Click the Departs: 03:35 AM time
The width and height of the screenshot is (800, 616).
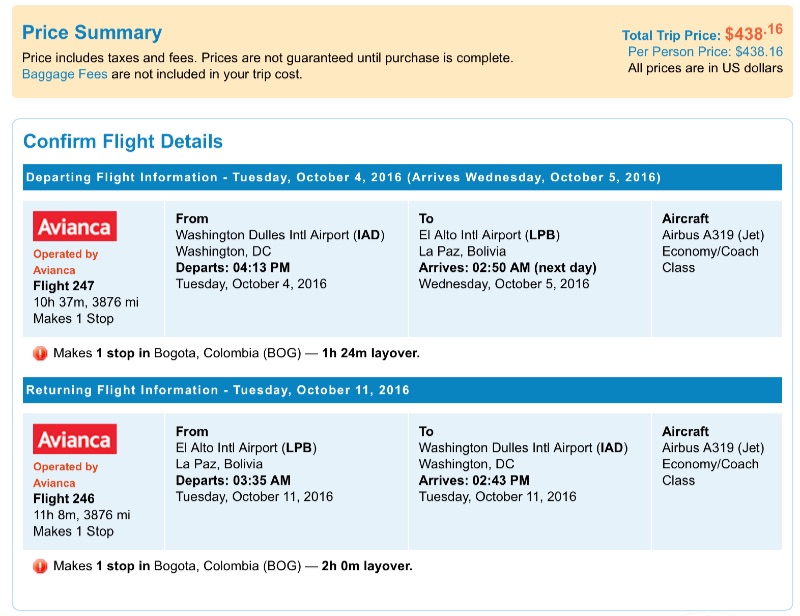[232, 480]
